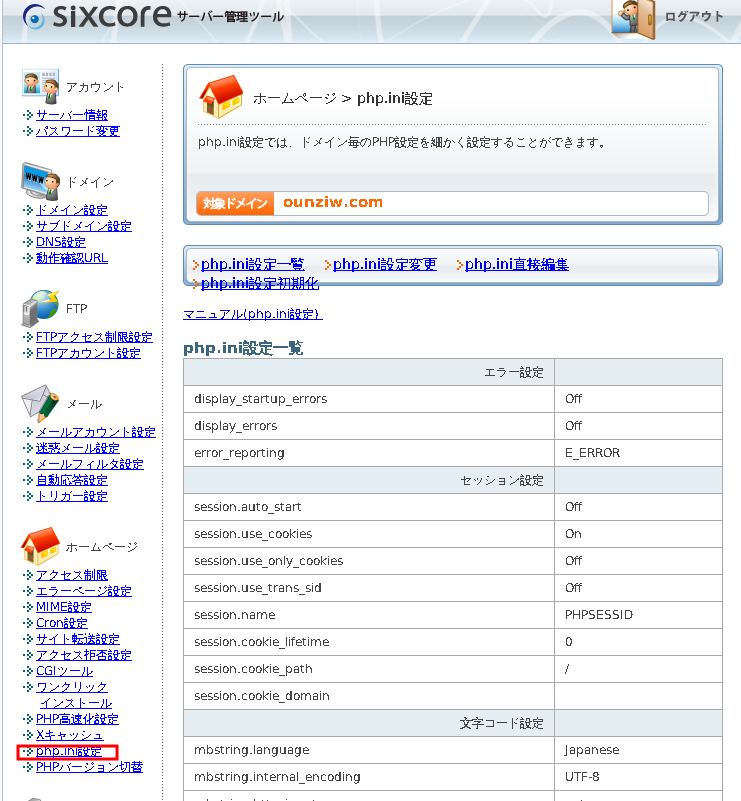
Task: Open MIME設定 link
Action: pos(64,606)
